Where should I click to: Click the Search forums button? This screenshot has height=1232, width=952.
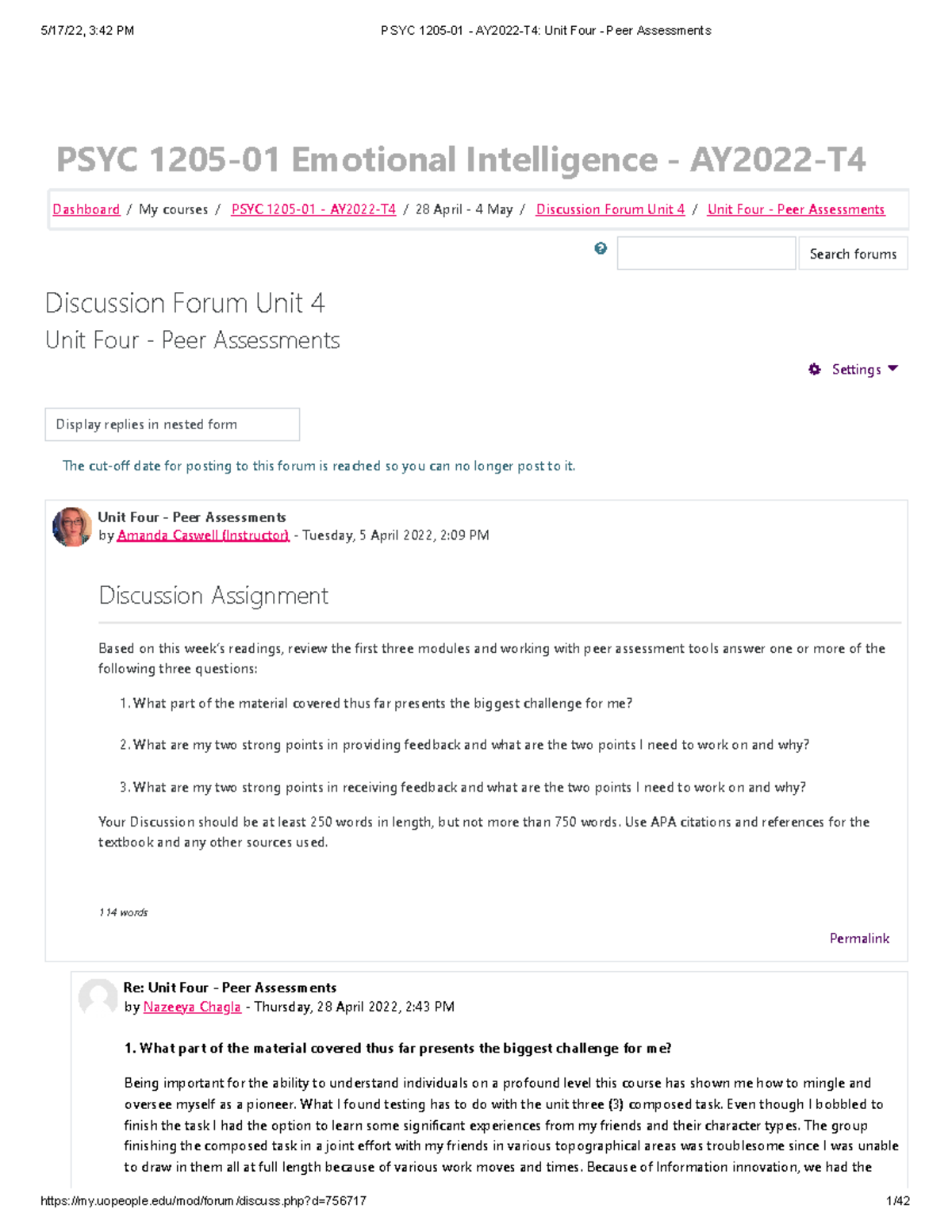853,253
